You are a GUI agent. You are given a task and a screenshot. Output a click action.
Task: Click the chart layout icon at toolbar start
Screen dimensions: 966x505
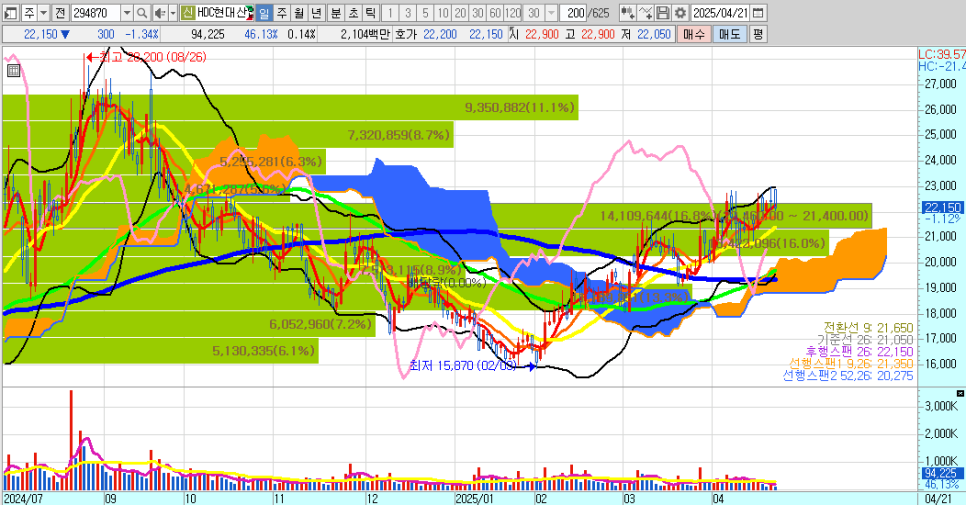(11, 12)
